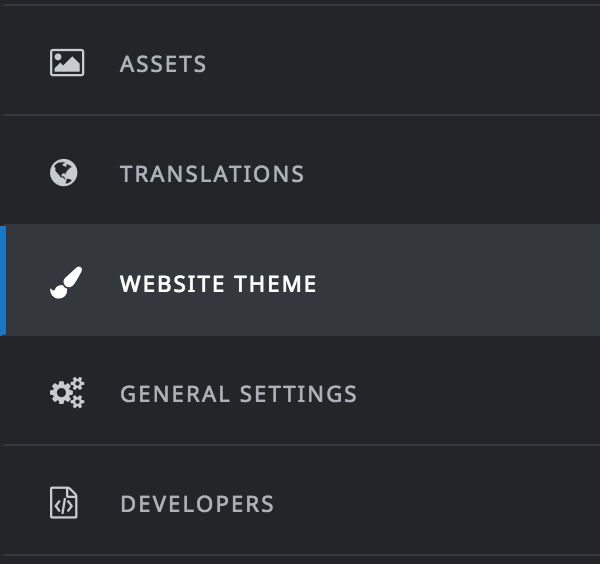The height and width of the screenshot is (564, 602).
Task: Click the DEVELOPERS text label
Action: click(197, 504)
